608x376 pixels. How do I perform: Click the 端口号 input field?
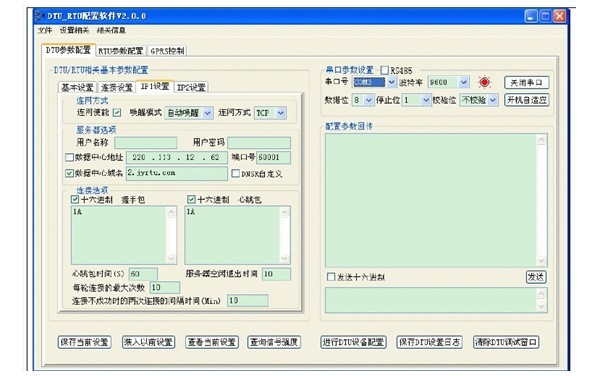click(x=273, y=157)
